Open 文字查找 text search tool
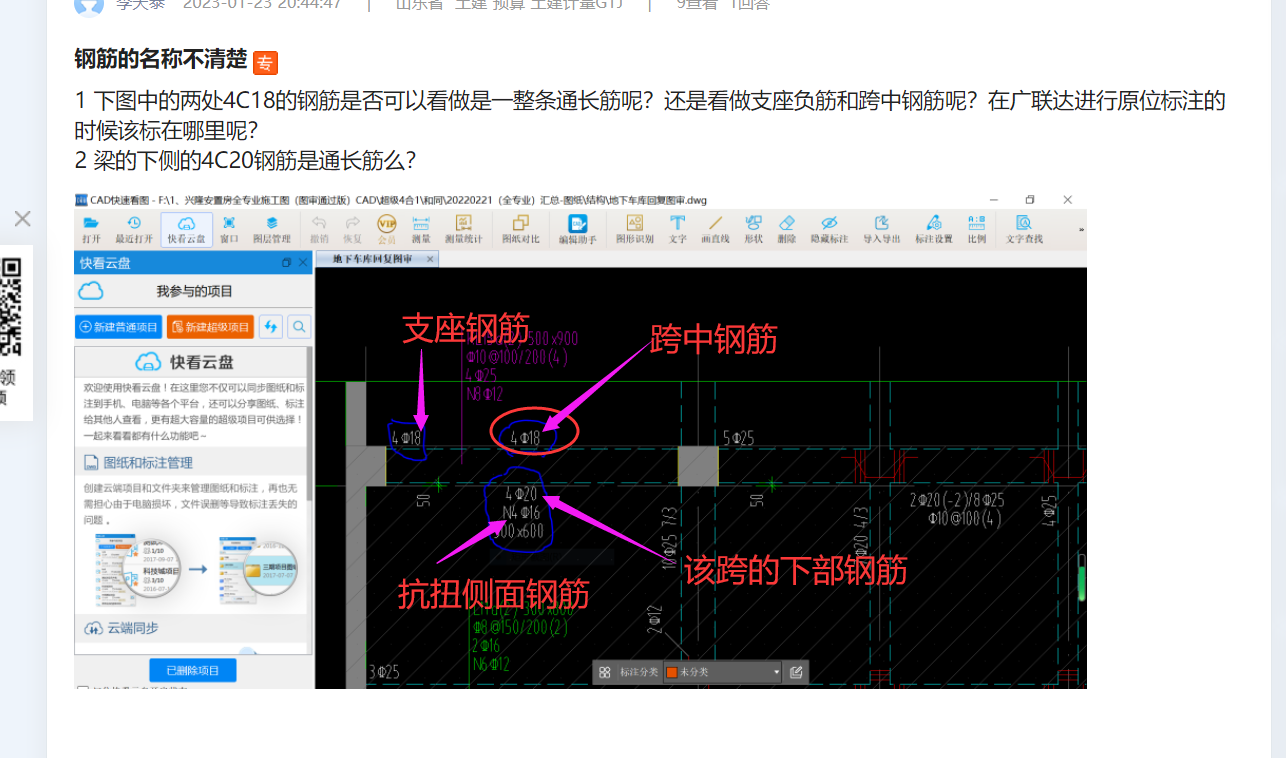The width and height of the screenshot is (1286, 758). [x=1024, y=229]
